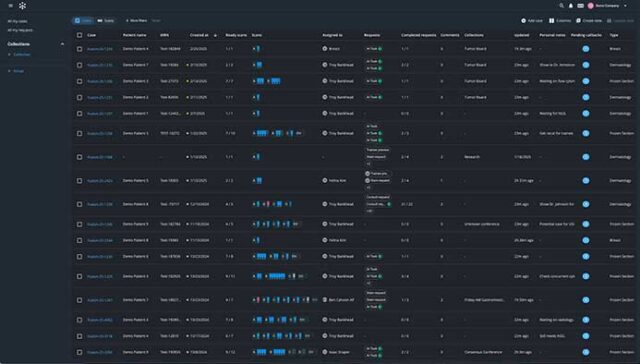Open first scan thumbnail in the 7/10 scans row
The height and width of the screenshot is (364, 640).
(262, 133)
